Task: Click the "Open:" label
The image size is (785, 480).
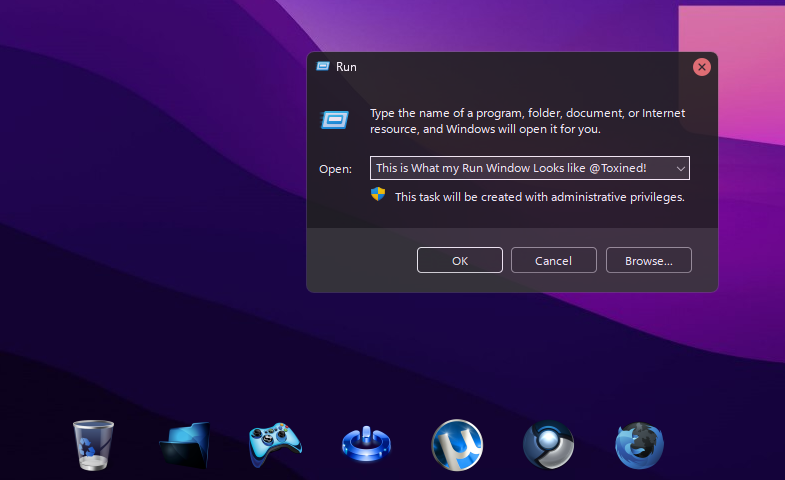Action: (335, 169)
